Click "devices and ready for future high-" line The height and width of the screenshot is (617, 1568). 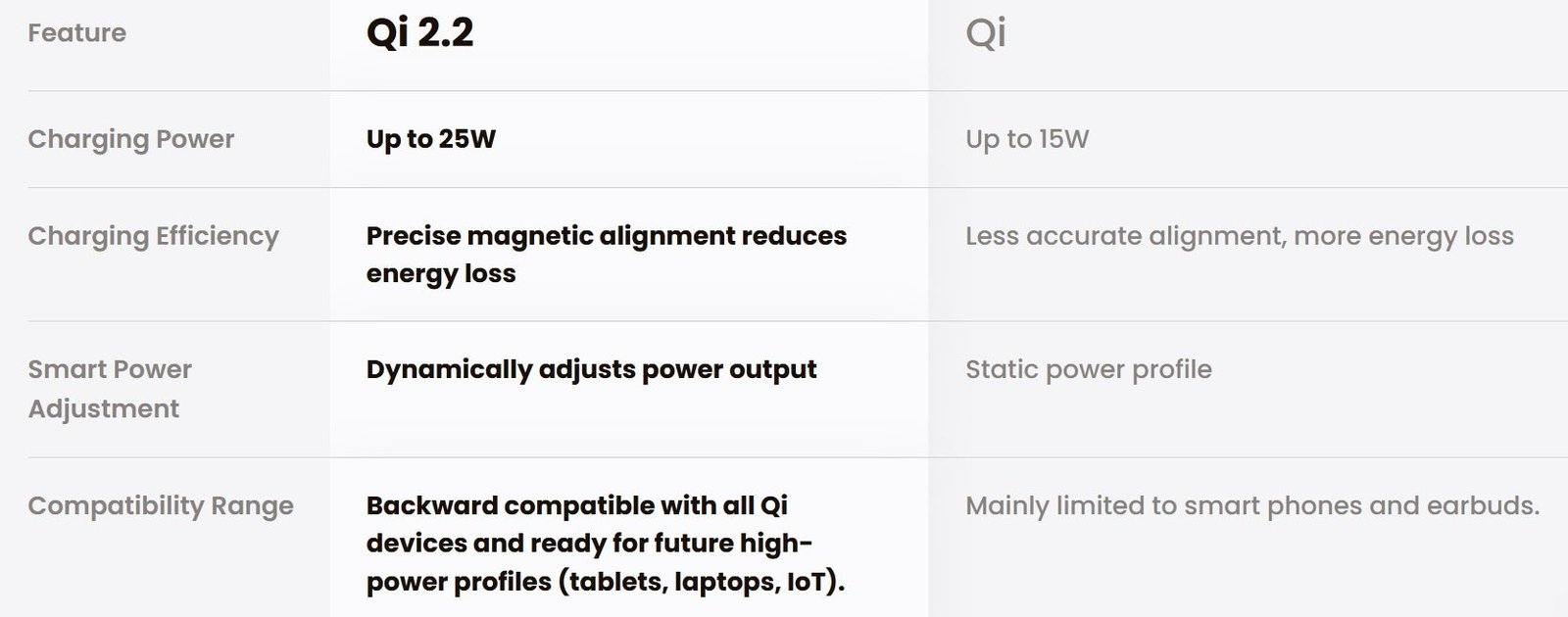tap(589, 544)
